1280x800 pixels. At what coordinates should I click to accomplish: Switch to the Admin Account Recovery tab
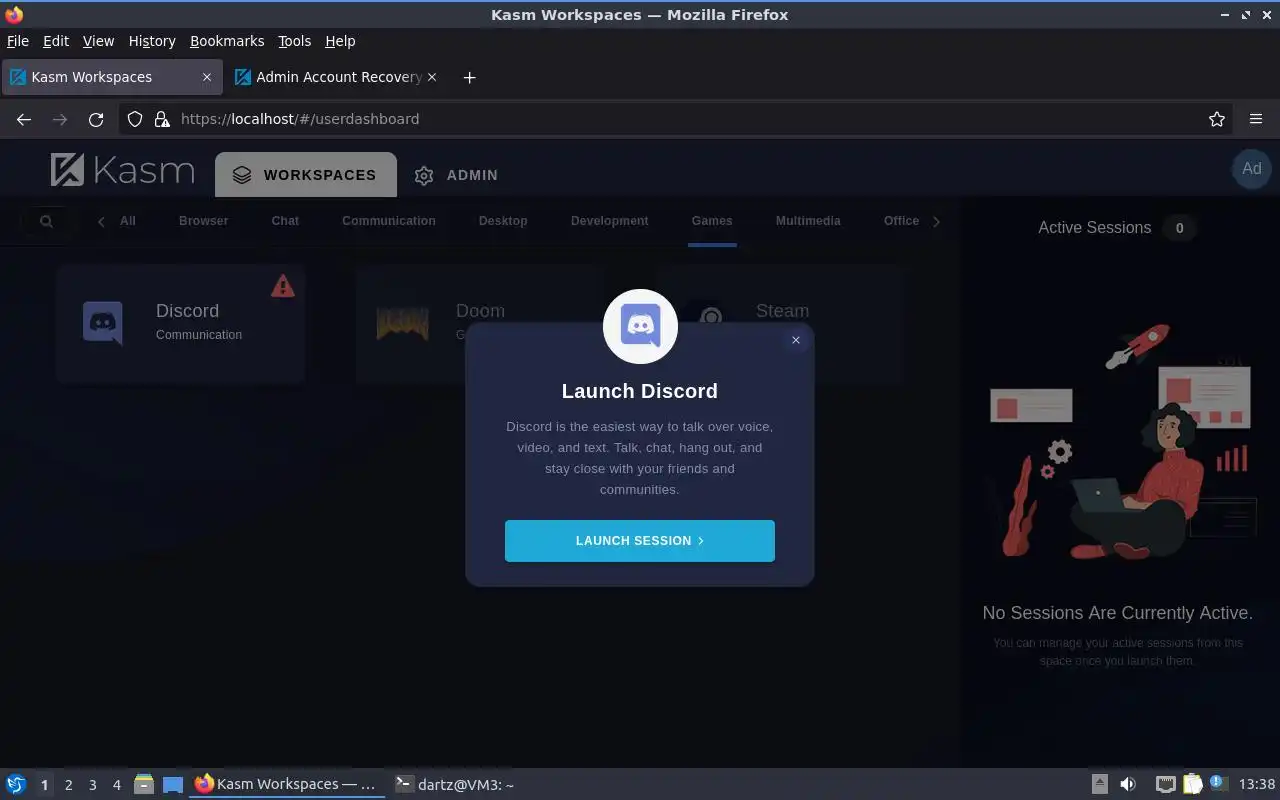pyautogui.click(x=337, y=77)
